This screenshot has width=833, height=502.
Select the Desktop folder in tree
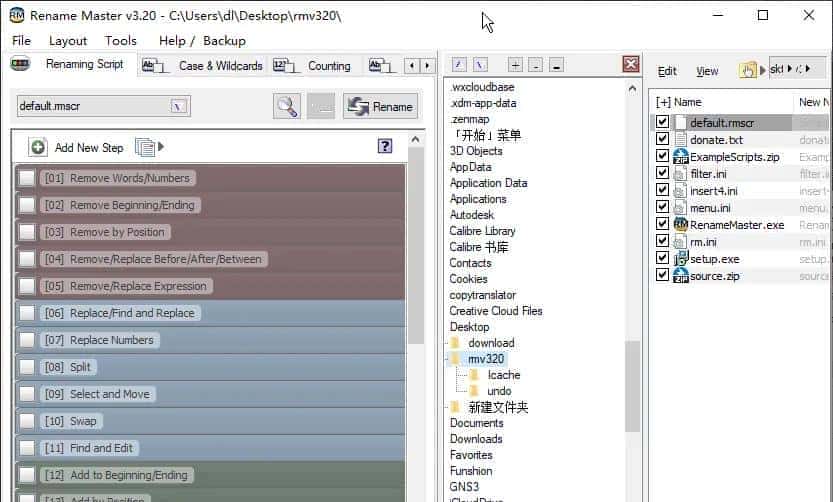(469, 327)
